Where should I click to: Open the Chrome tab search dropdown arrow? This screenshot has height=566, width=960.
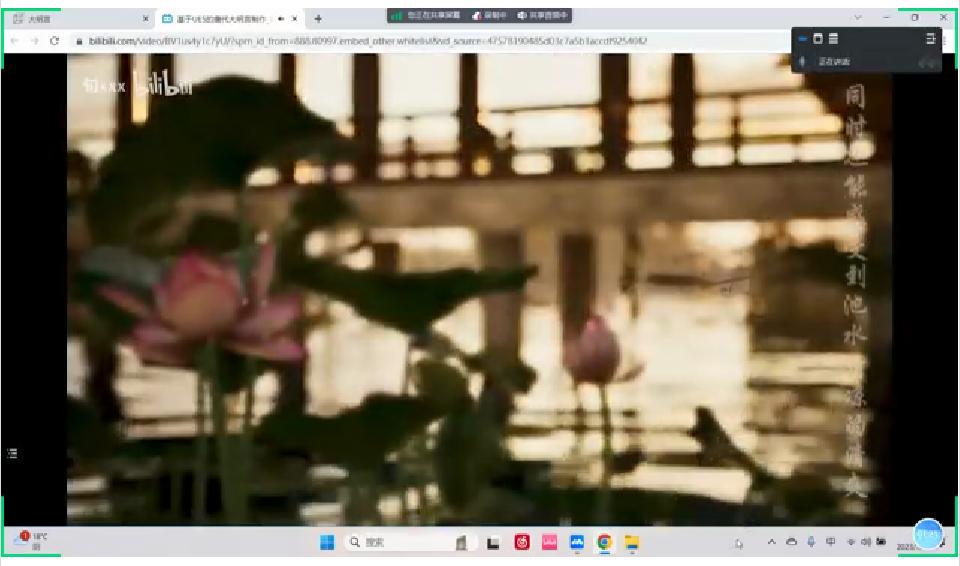coord(857,18)
